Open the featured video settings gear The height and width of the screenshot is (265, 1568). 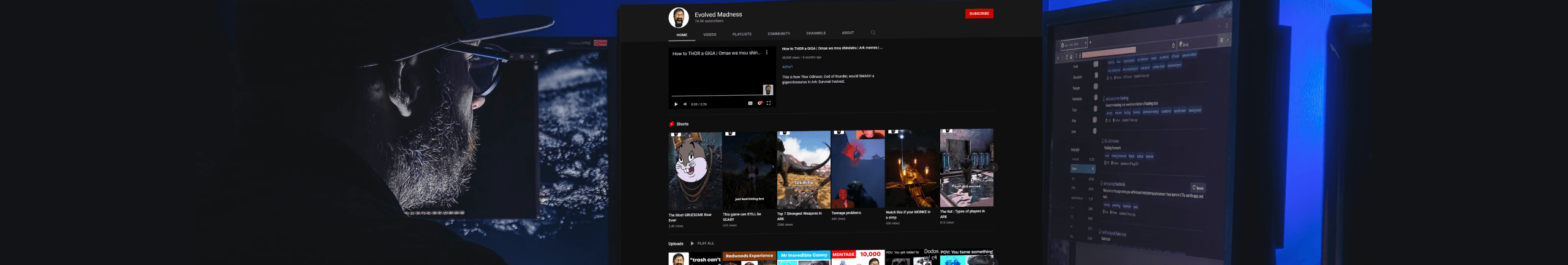coord(759,103)
